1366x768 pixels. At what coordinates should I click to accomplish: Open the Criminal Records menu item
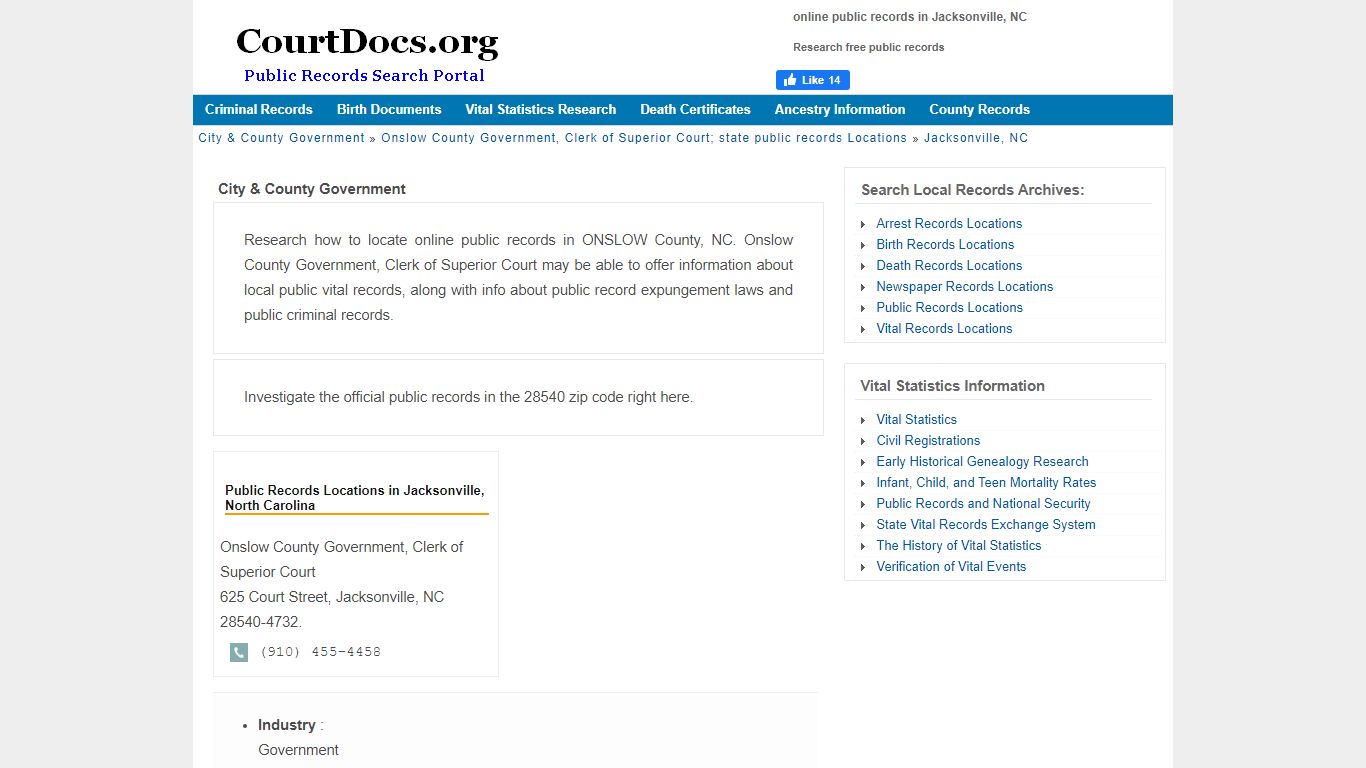(259, 110)
